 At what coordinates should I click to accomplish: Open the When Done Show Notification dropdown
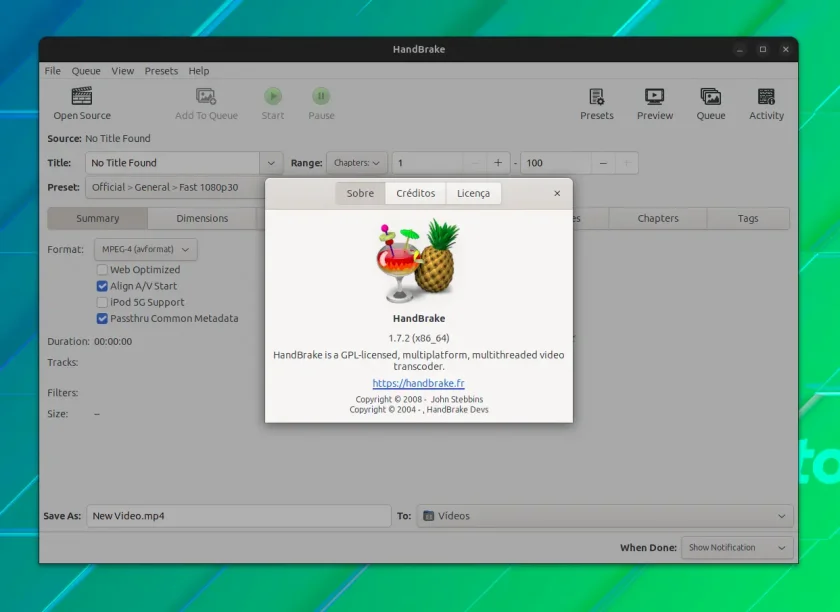pos(737,548)
